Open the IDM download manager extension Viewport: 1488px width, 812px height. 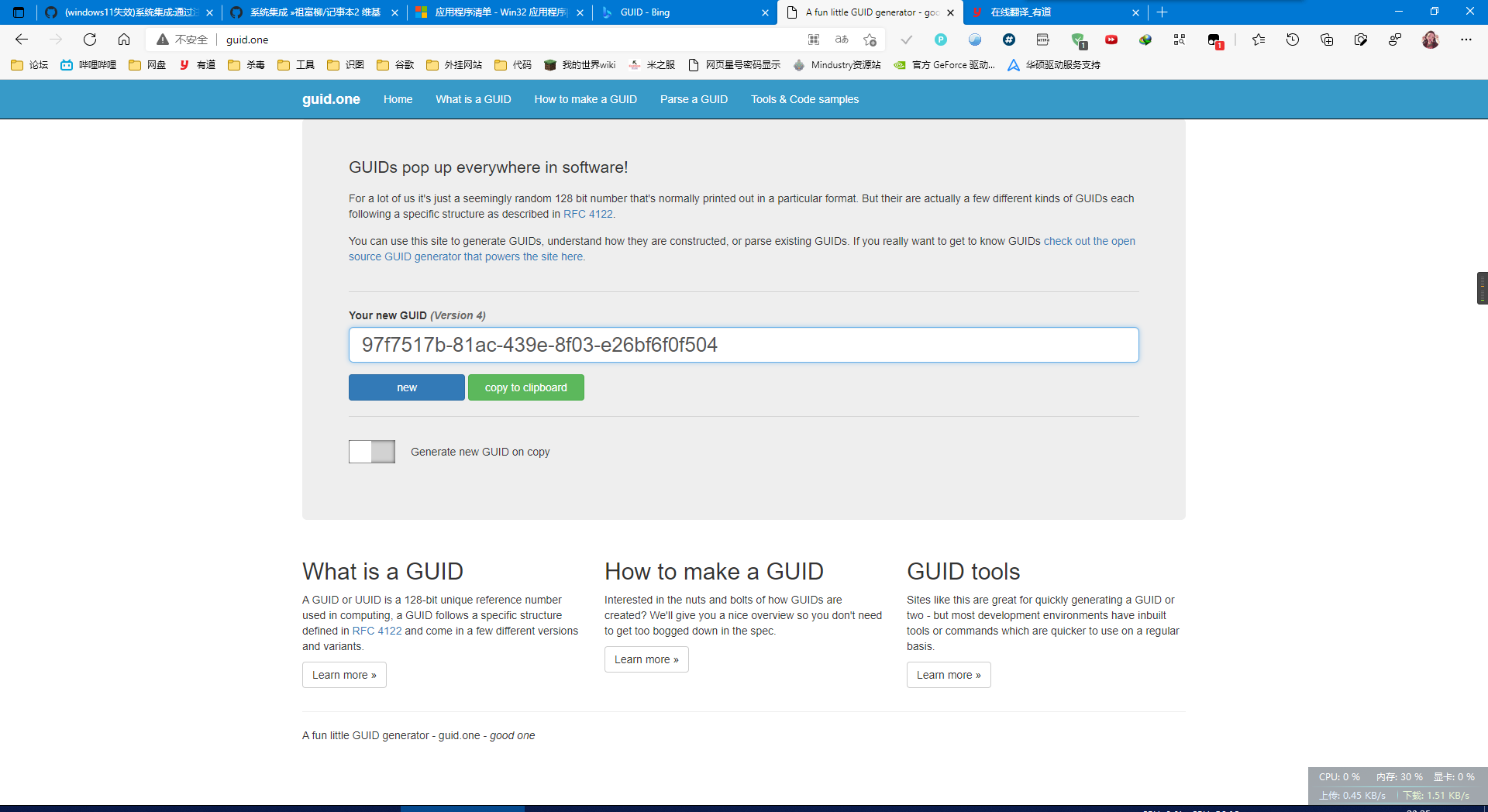(1145, 40)
